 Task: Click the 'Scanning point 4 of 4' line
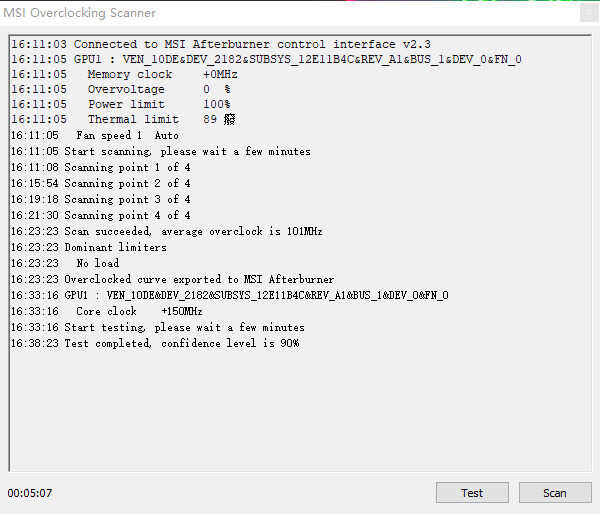click(x=126, y=215)
